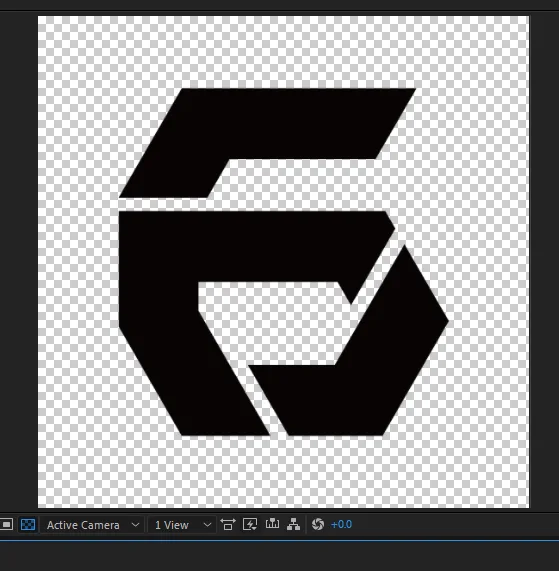
Task: Click the black logo in composition viewer
Action: coord(284,261)
